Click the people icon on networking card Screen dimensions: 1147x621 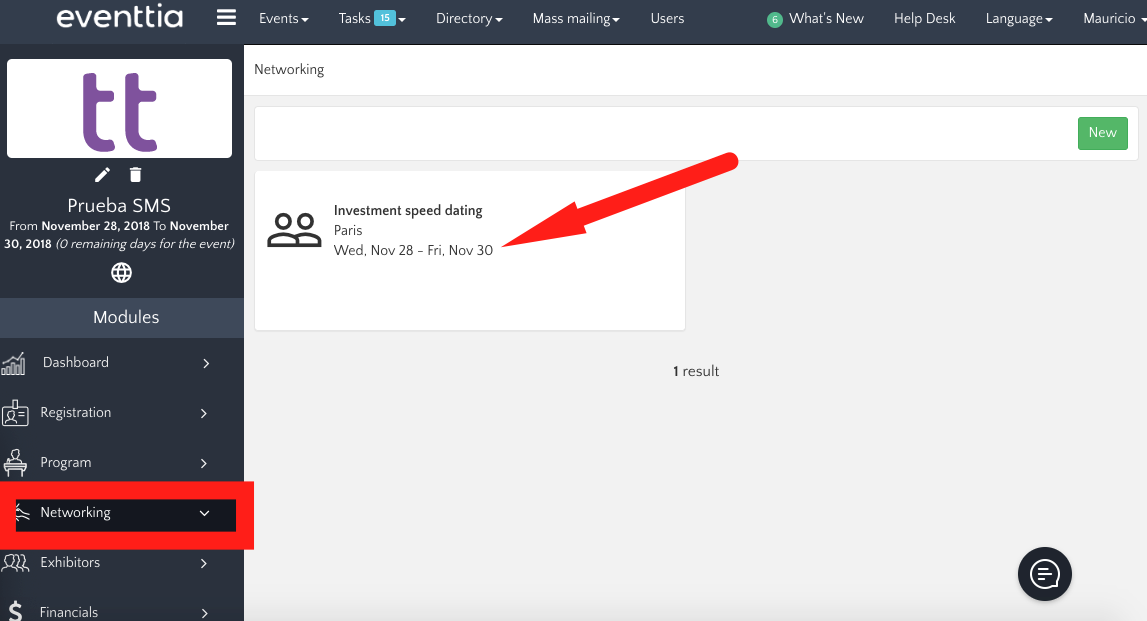point(294,230)
